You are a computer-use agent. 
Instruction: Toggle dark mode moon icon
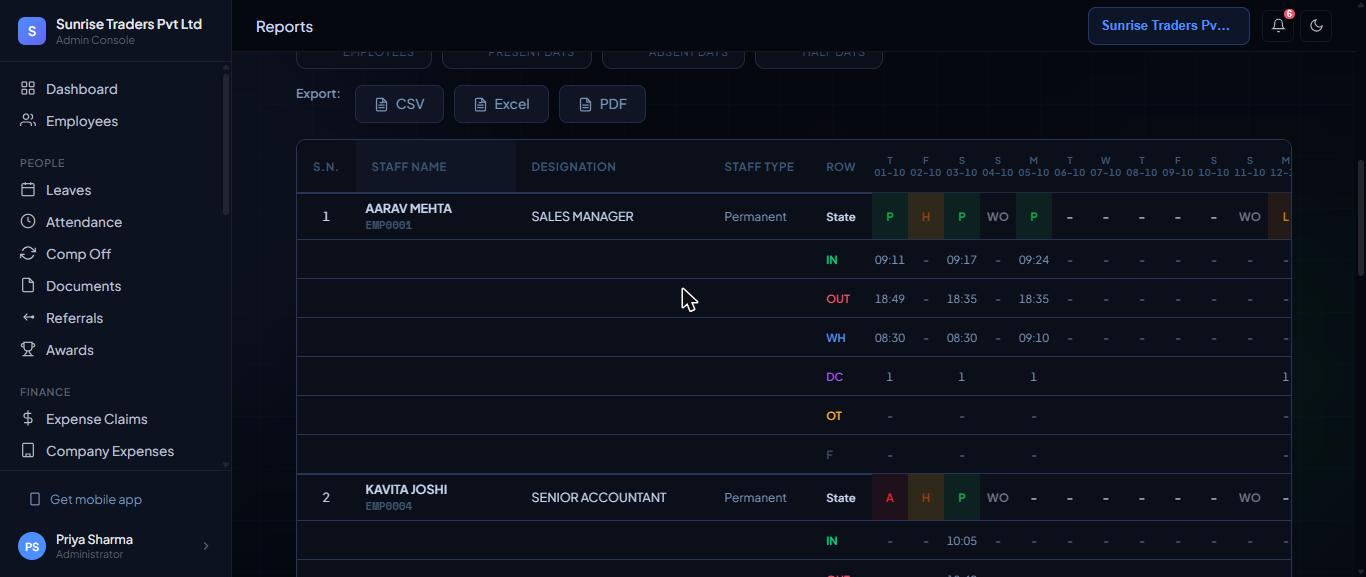point(1316,26)
